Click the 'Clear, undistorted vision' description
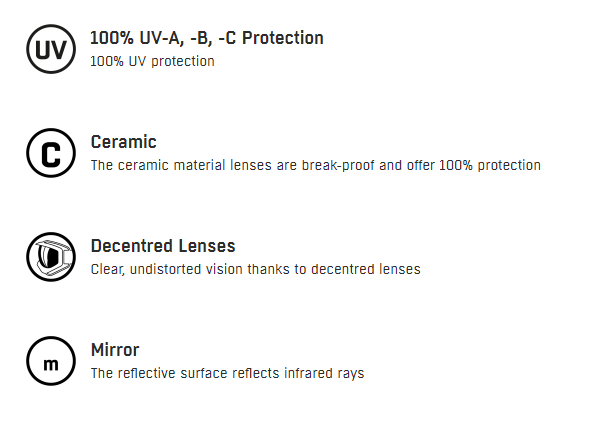611x431 pixels. coord(256,269)
